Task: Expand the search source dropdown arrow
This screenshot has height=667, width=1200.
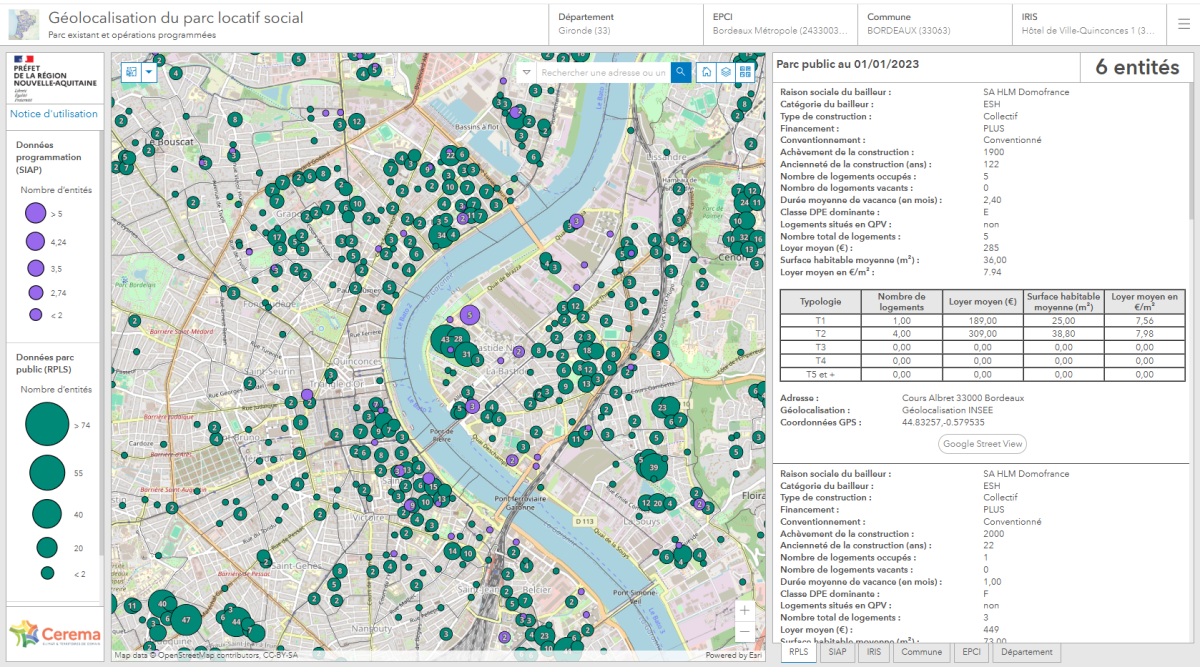Action: click(x=527, y=72)
